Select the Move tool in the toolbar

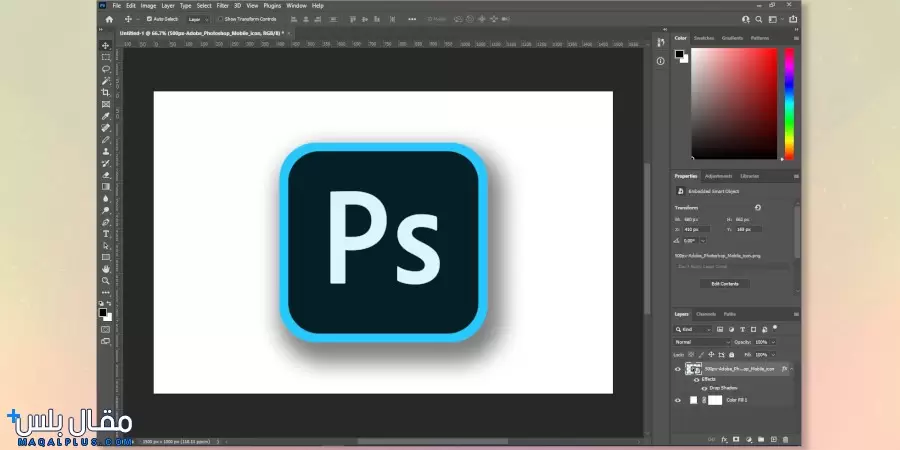tap(106, 45)
